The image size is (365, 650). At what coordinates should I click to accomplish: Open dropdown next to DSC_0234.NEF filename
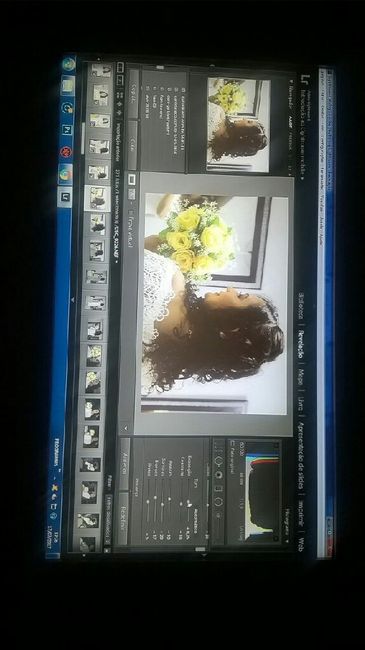pyautogui.click(x=117, y=262)
